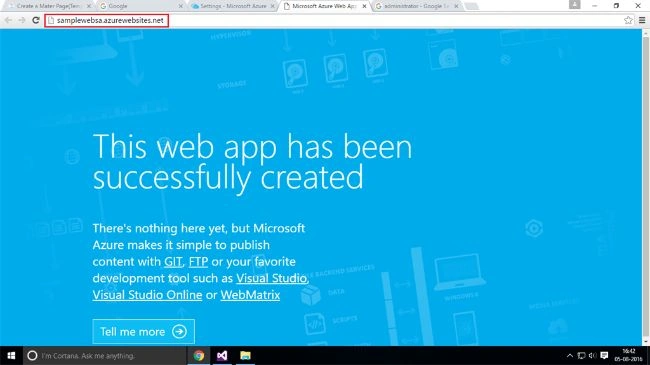
Task: Close the Settings - Microsoft Azure tab
Action: tap(272, 6)
